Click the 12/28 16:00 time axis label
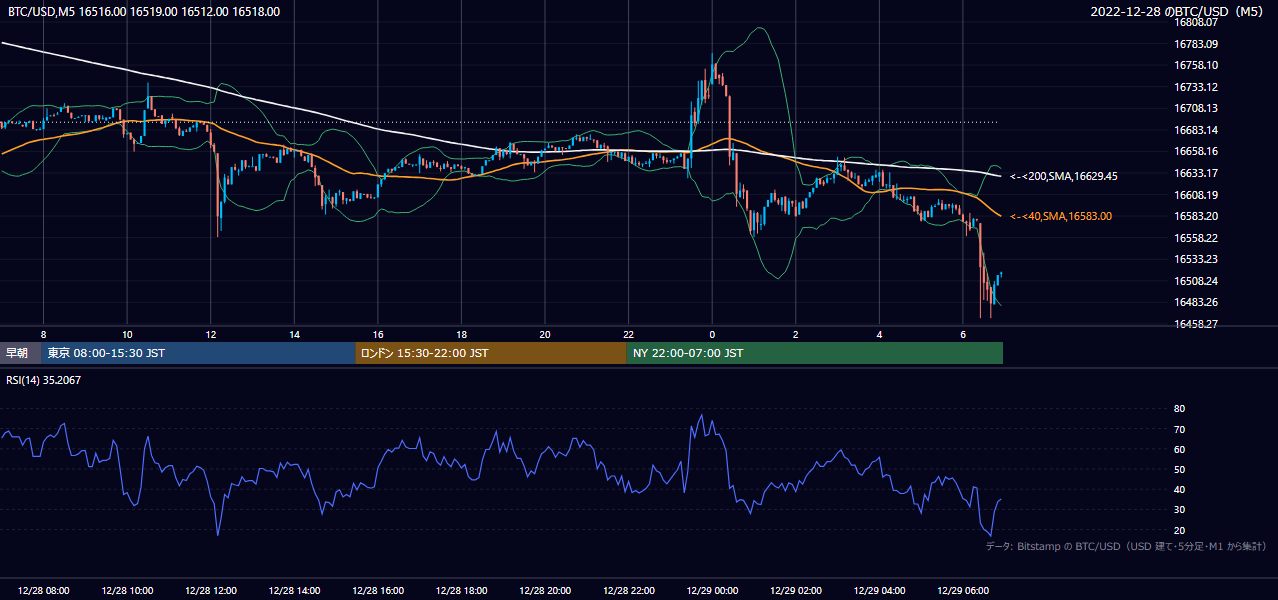 [378, 591]
